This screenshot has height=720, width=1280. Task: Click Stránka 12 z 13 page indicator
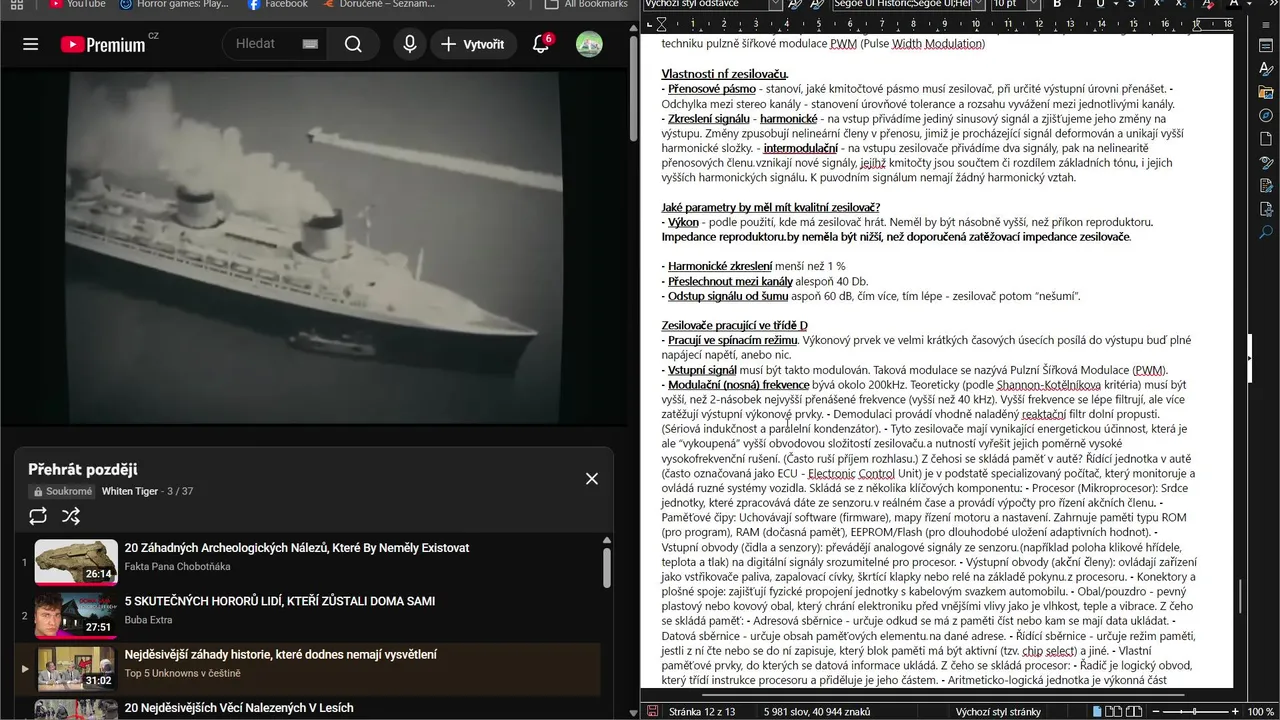click(x=702, y=711)
